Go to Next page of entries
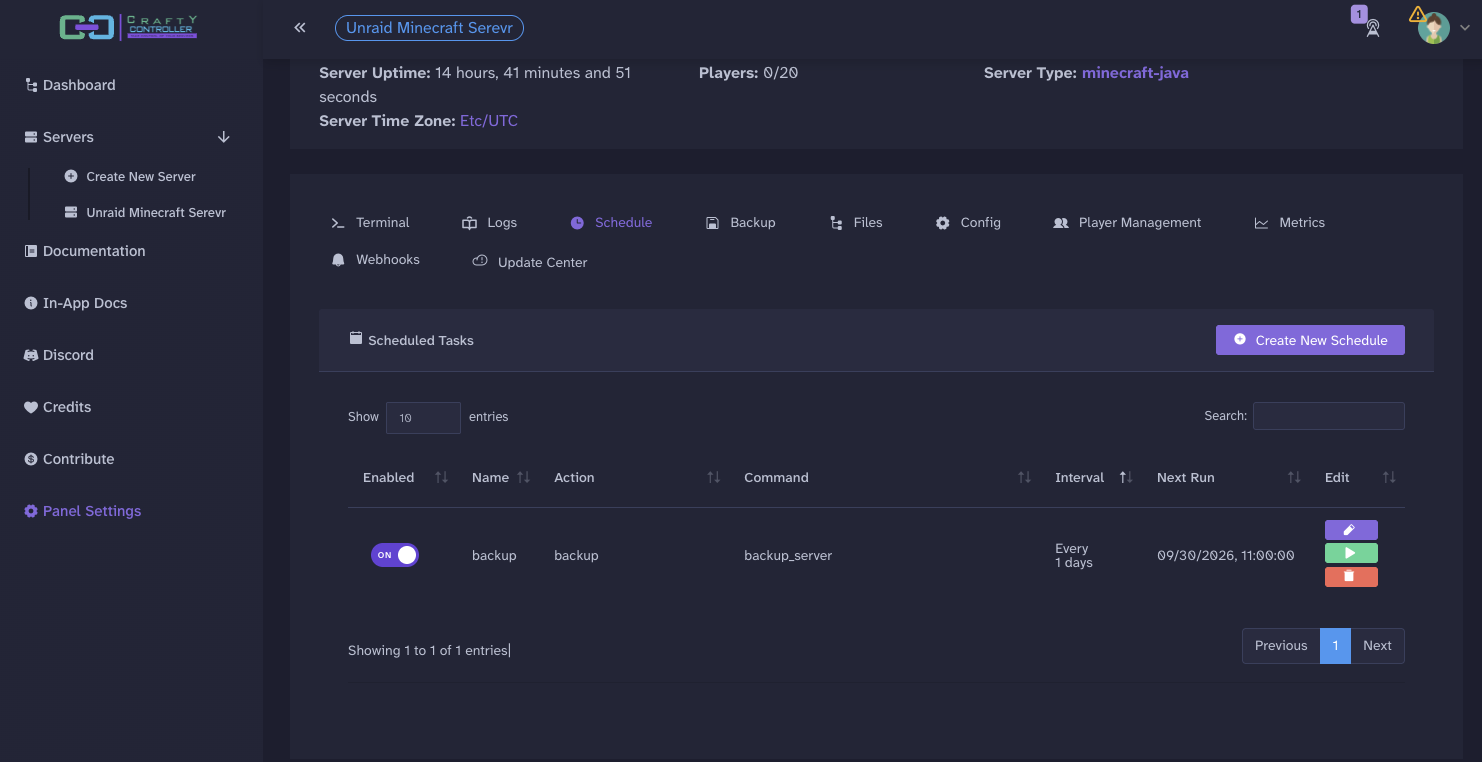Screen dimensions: 1482x762 pos(1377,646)
